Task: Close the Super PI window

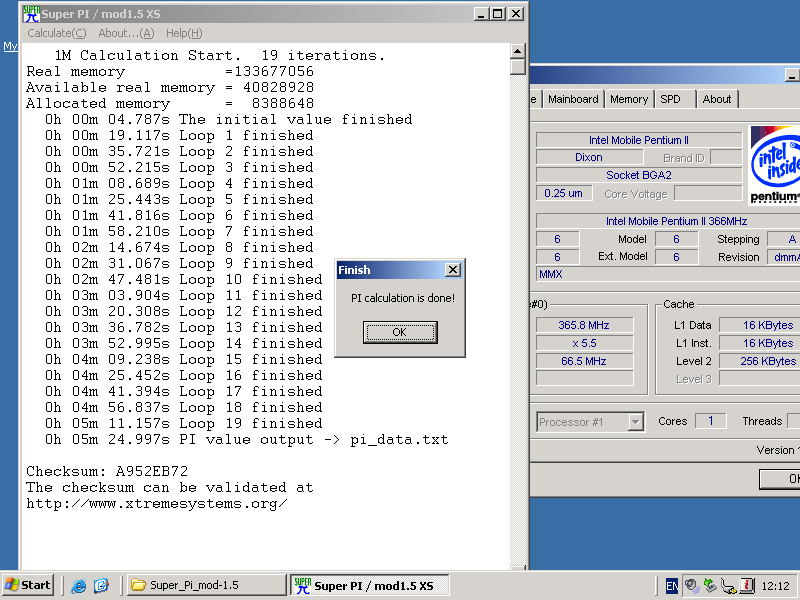Action: (x=516, y=14)
